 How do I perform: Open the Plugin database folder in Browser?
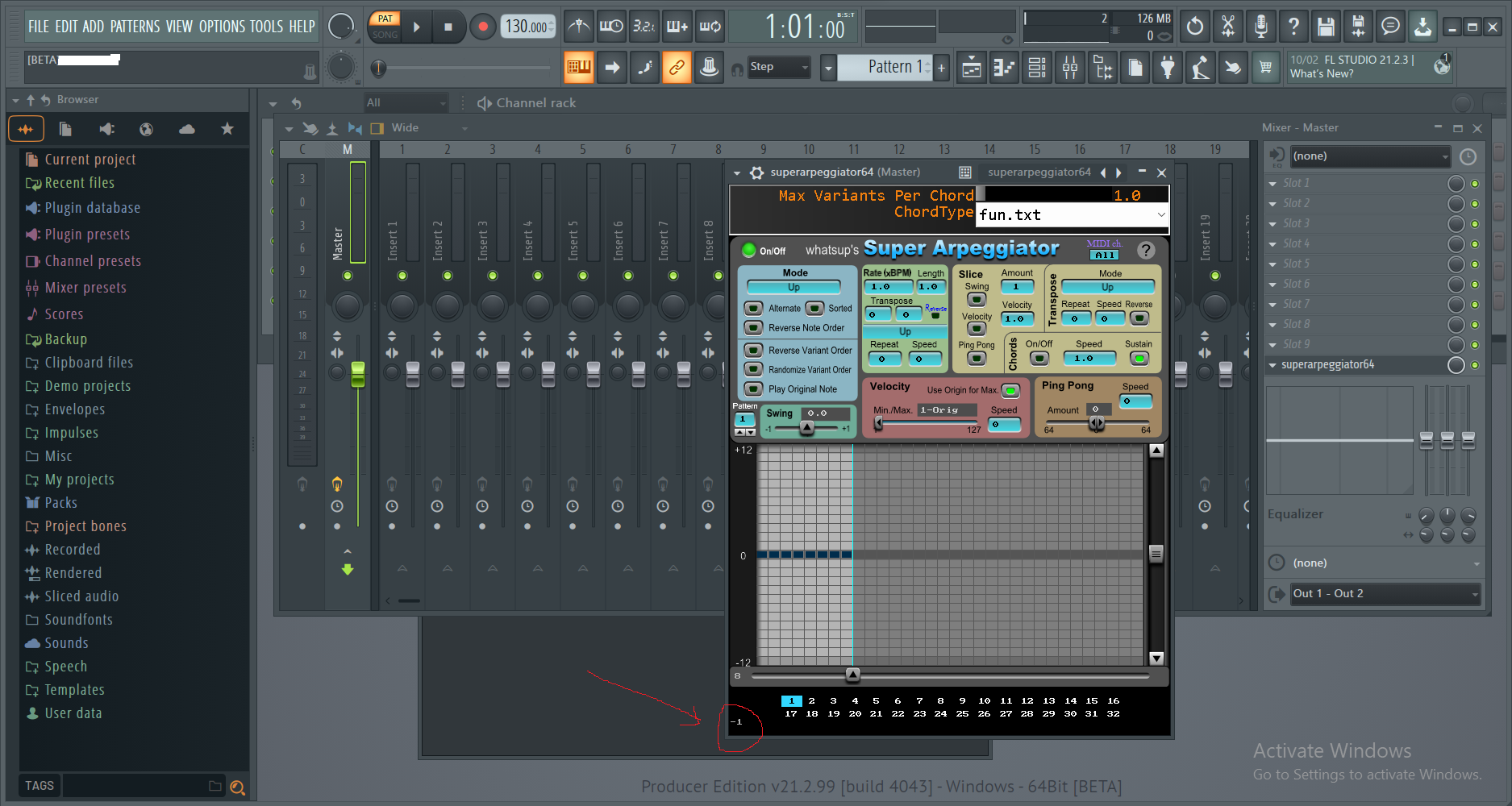tap(92, 208)
